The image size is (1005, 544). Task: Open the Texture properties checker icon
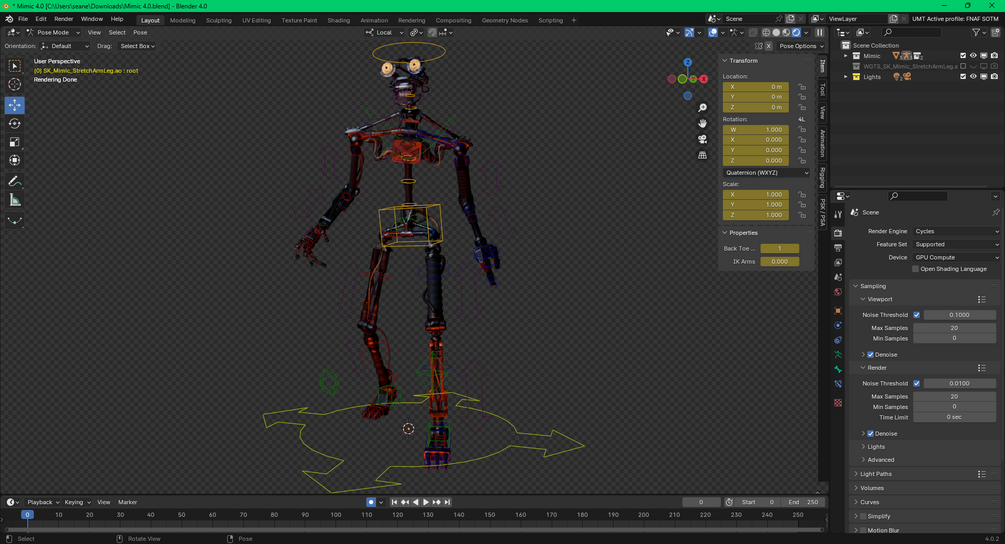pos(838,402)
